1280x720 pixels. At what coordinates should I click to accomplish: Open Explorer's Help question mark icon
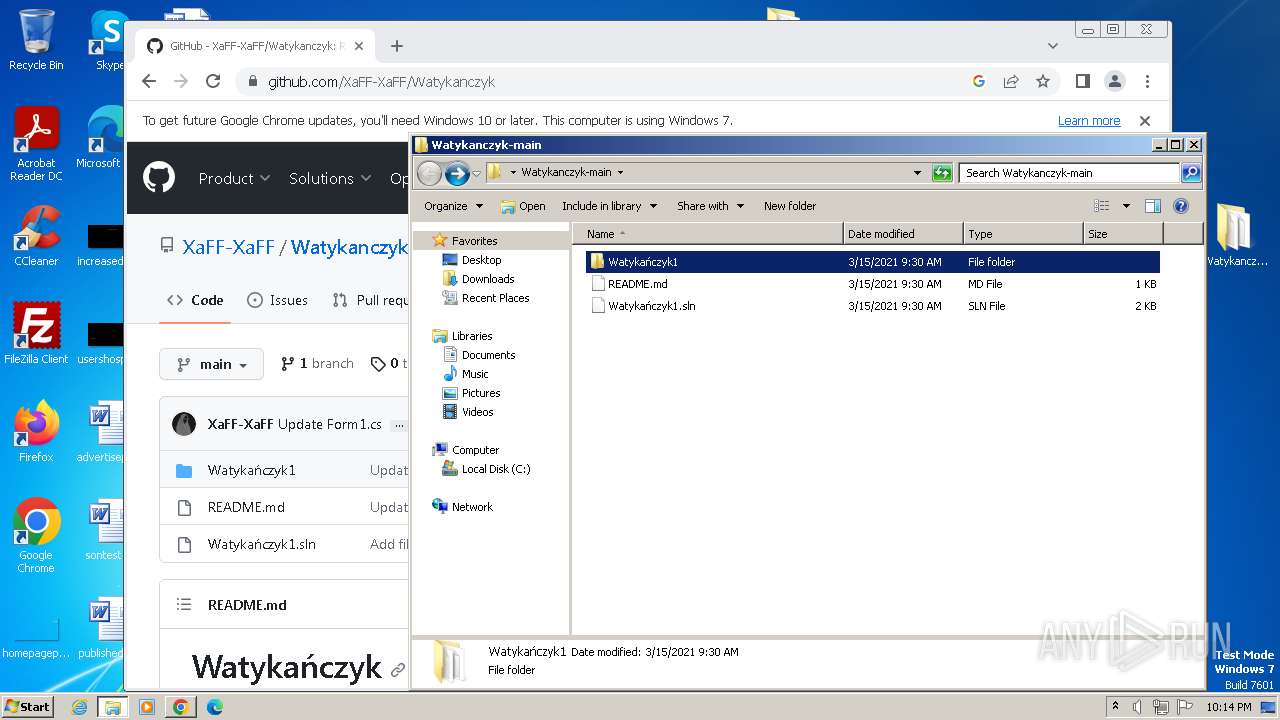coord(1181,206)
